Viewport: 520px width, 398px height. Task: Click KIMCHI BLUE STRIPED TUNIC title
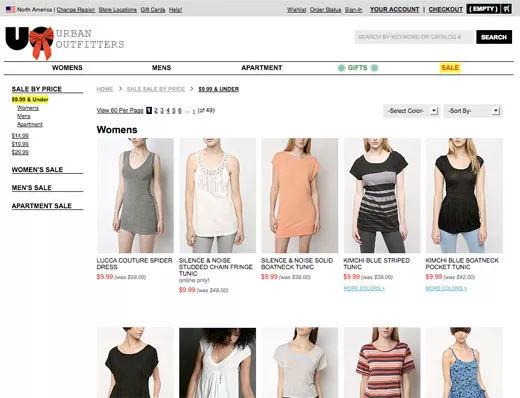click(x=377, y=264)
